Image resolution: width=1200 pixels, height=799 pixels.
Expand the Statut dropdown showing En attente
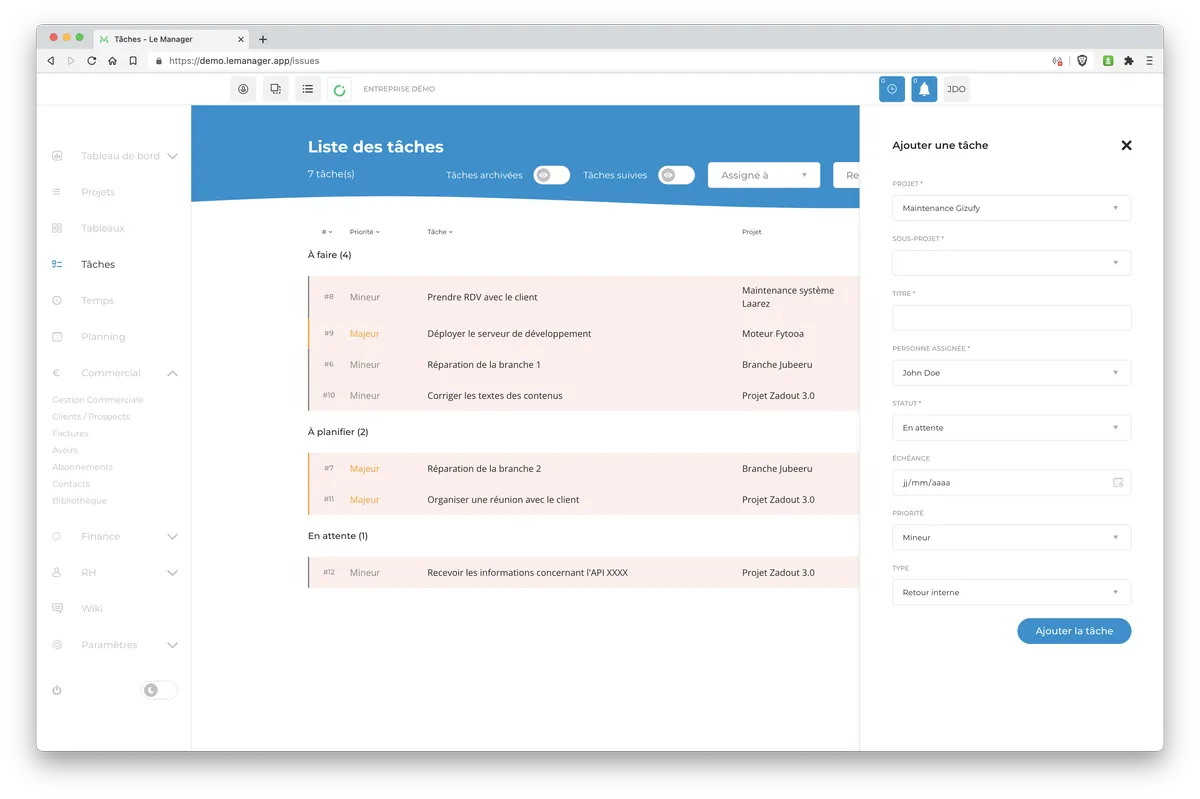1011,428
